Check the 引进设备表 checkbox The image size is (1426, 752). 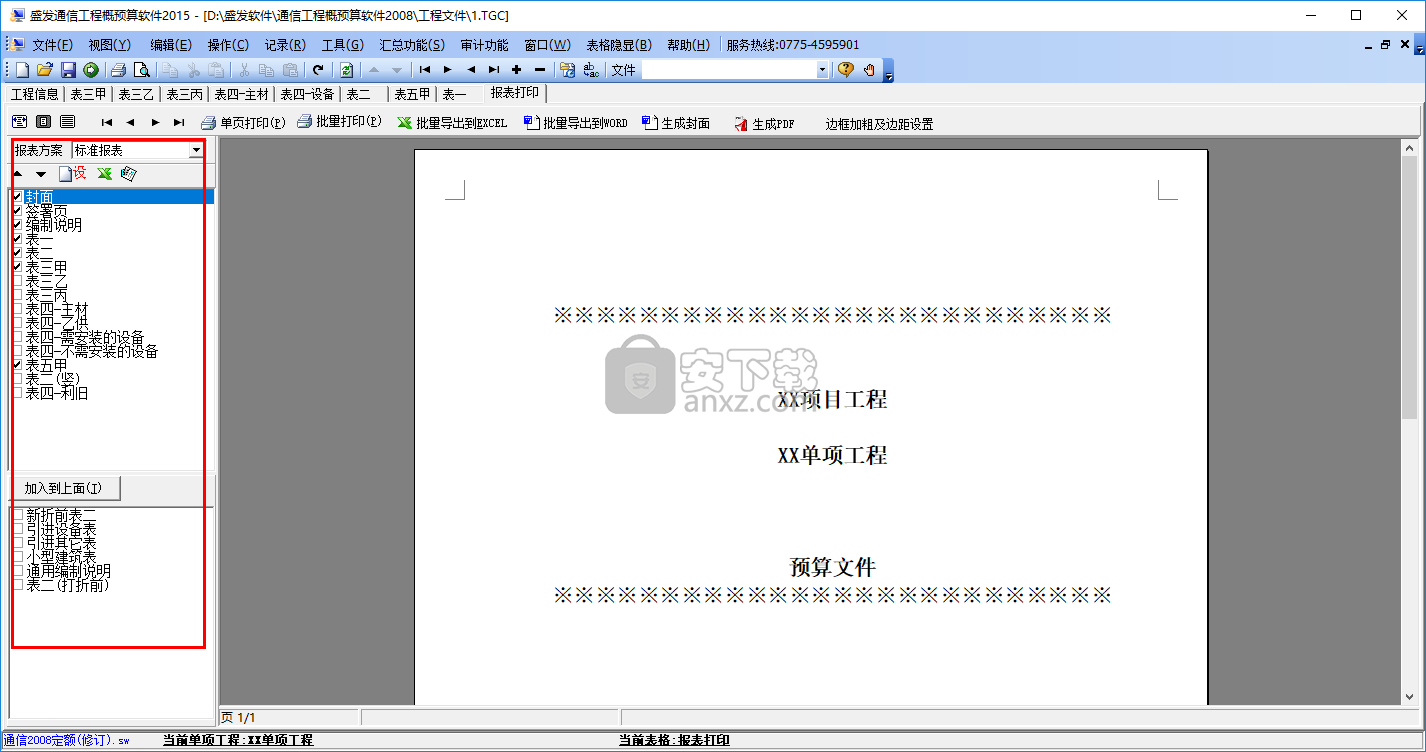pyautogui.click(x=17, y=528)
